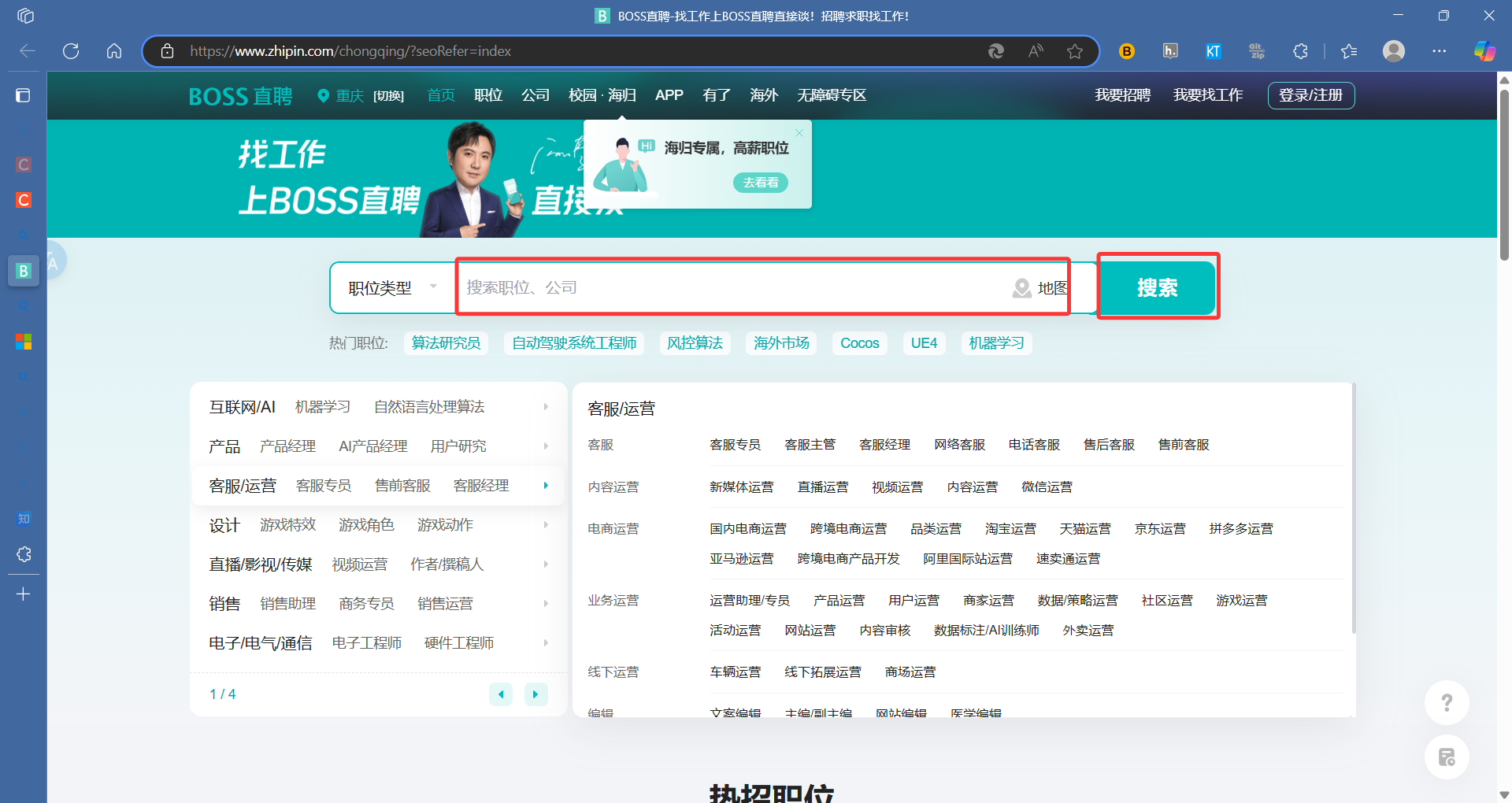Click the browser back arrow
The height and width of the screenshot is (803, 1512).
click(x=28, y=51)
